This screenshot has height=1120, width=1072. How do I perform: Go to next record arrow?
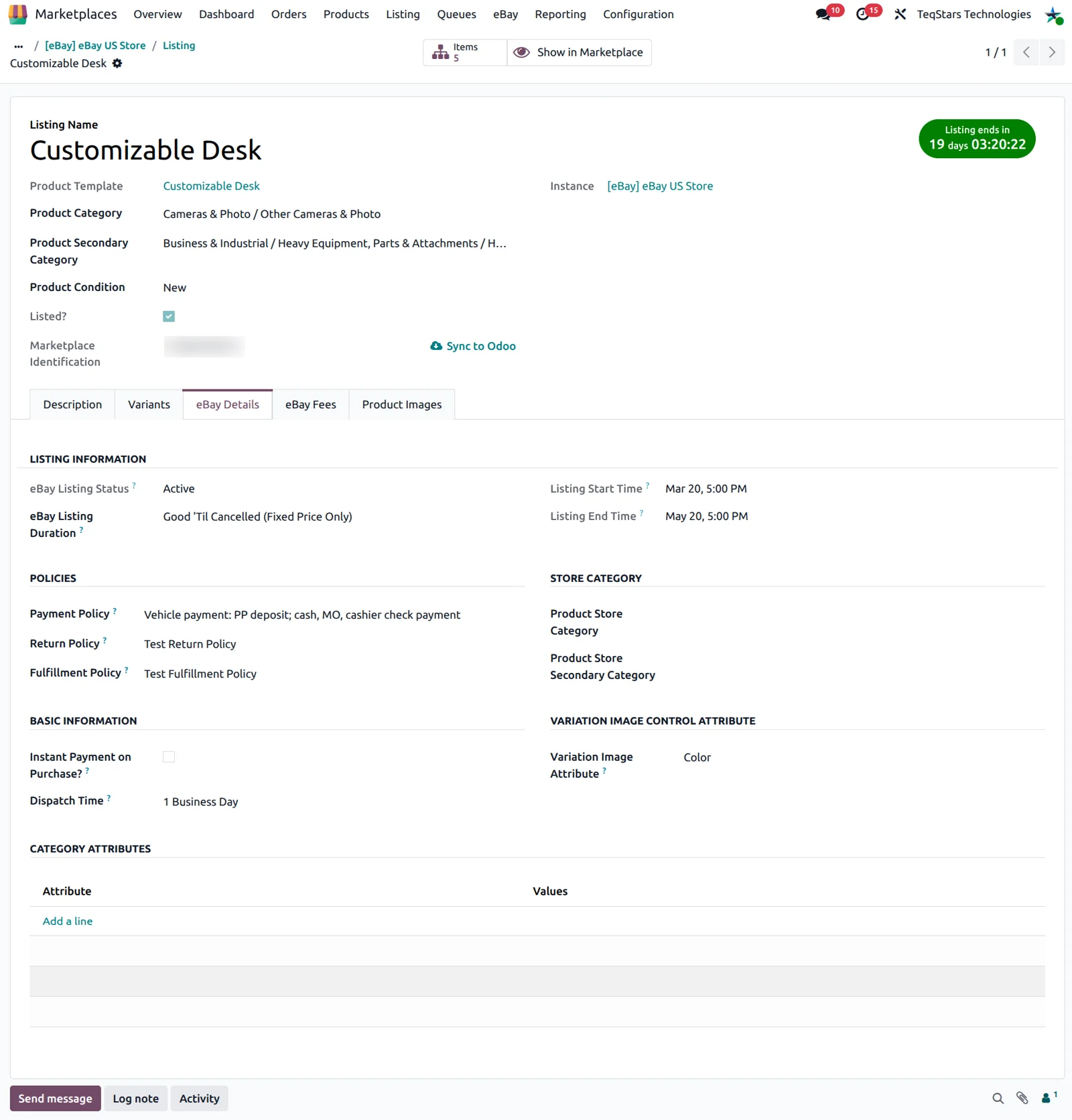pos(1052,52)
